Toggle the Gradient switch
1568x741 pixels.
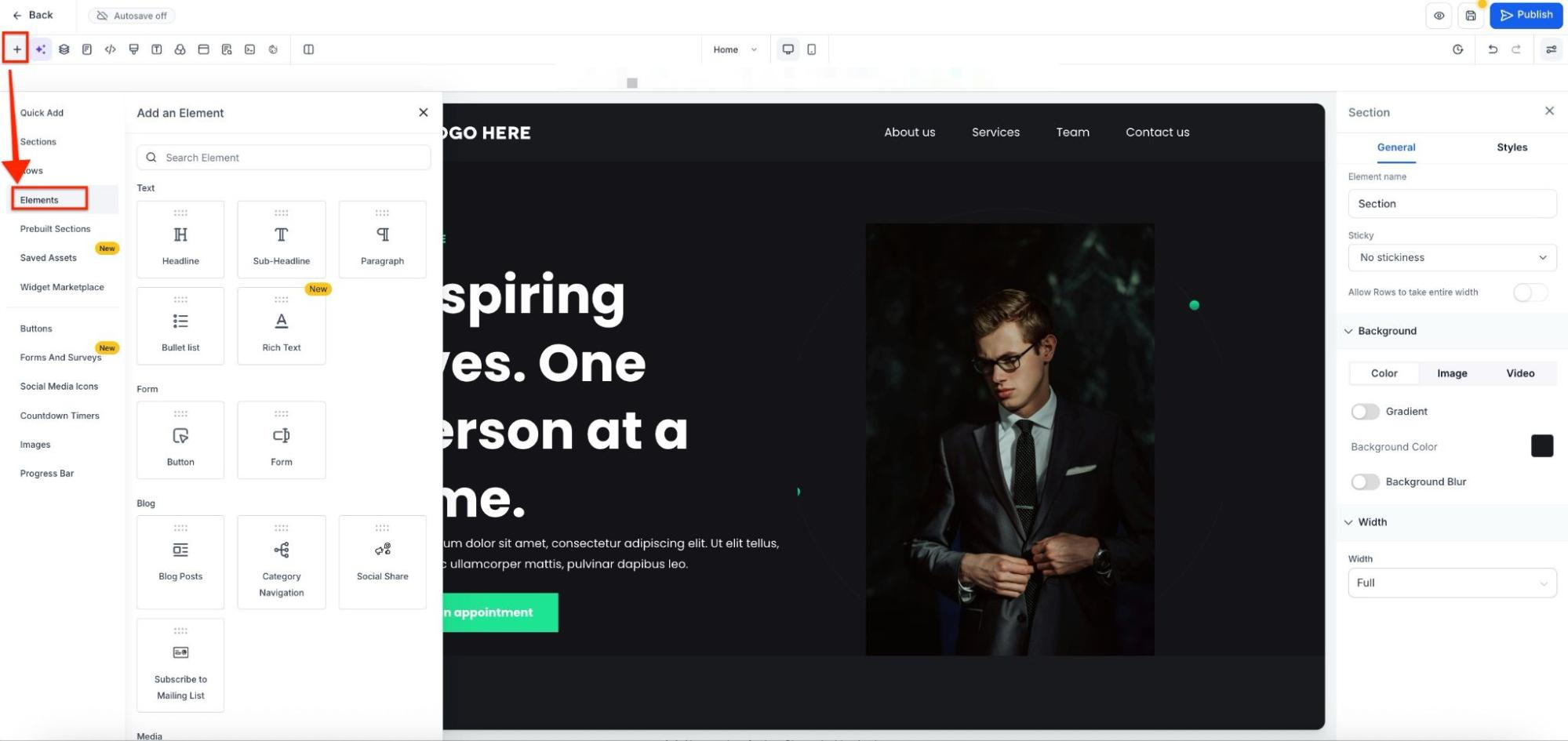1365,412
